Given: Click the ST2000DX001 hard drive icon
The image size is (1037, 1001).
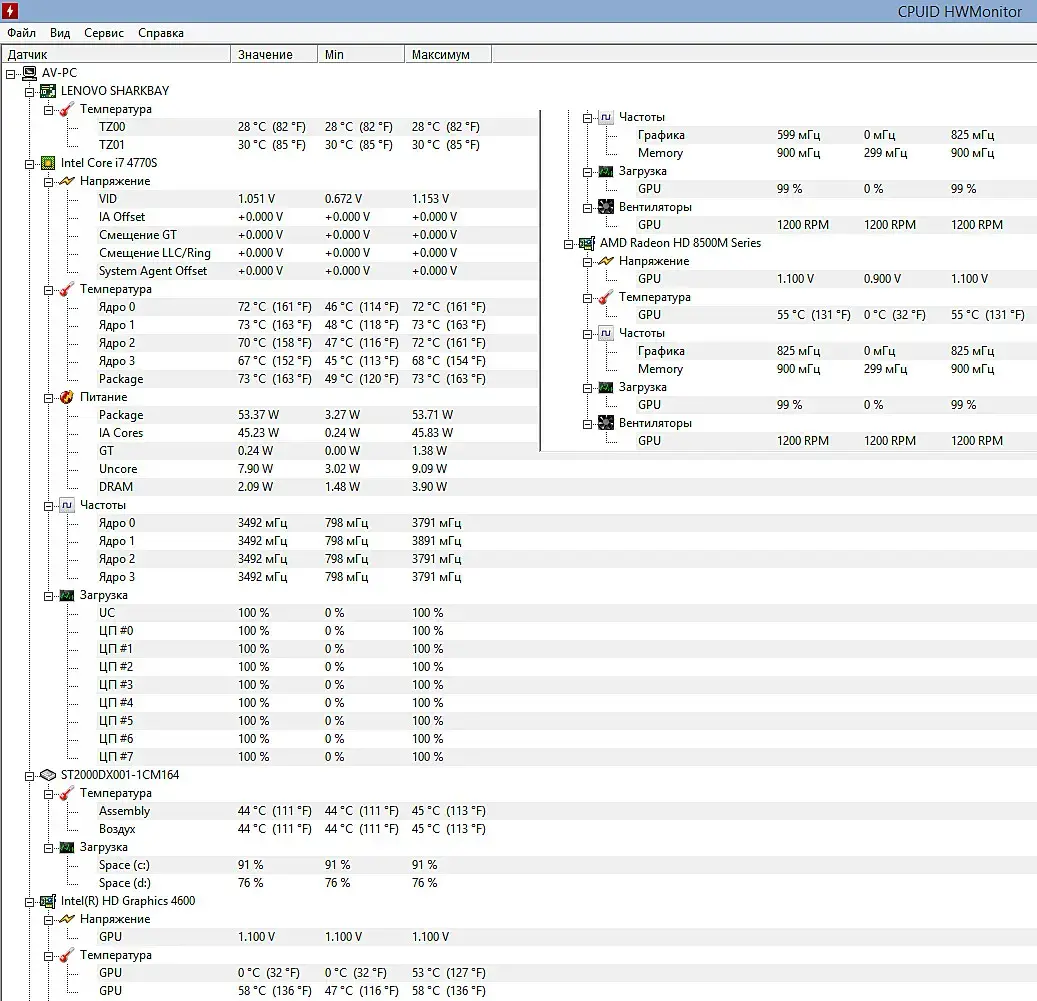Looking at the screenshot, I should click(x=48, y=775).
